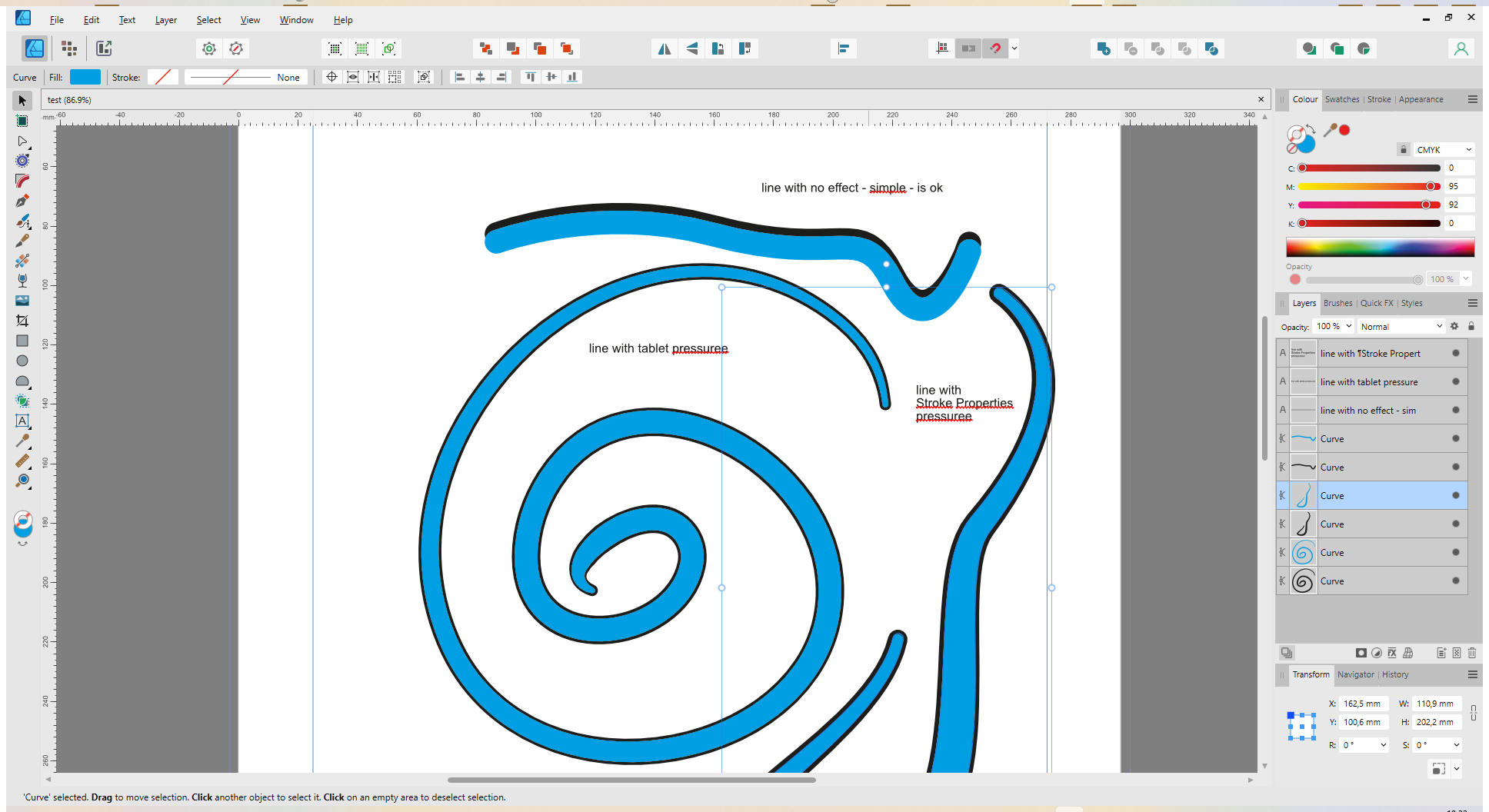
Task: Switch to the Swatches tab
Action: pyautogui.click(x=1342, y=99)
